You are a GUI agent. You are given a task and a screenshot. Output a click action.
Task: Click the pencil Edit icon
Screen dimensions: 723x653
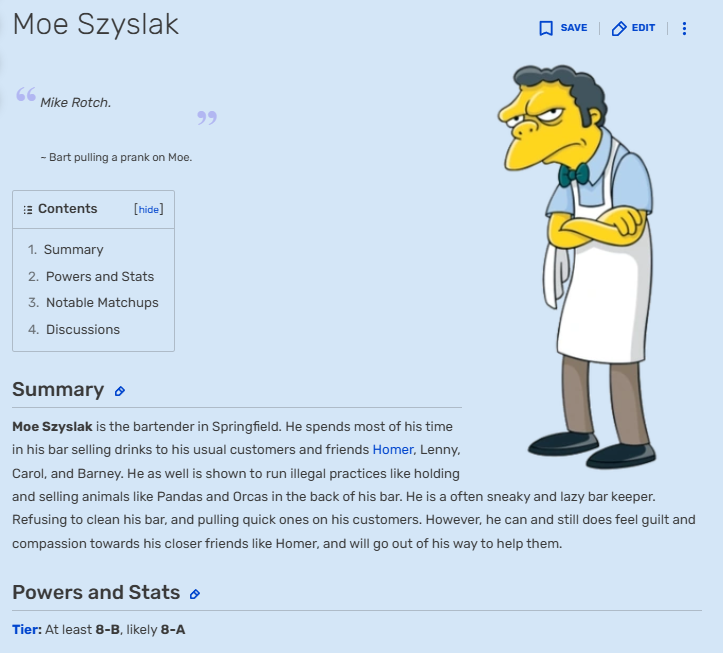[619, 28]
